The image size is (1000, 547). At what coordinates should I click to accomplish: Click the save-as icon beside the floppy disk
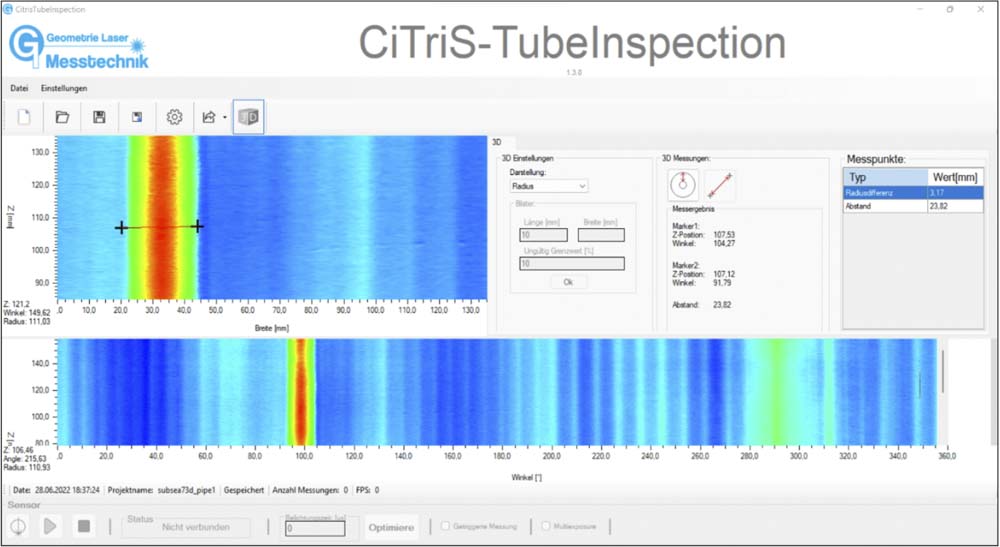point(136,117)
